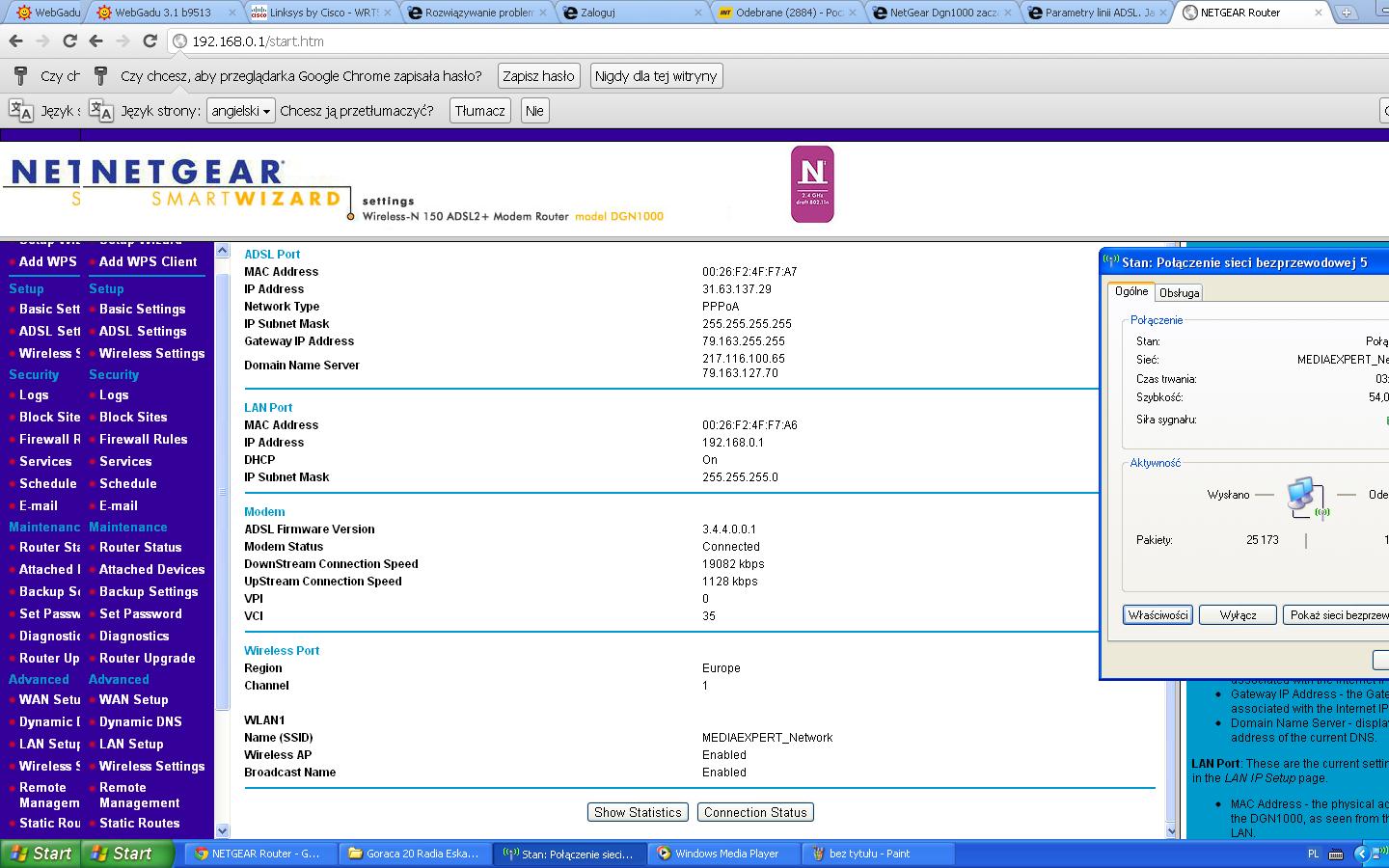Click the upstream speed value 1128 kbps
The height and width of the screenshot is (868, 1389).
pos(730,582)
